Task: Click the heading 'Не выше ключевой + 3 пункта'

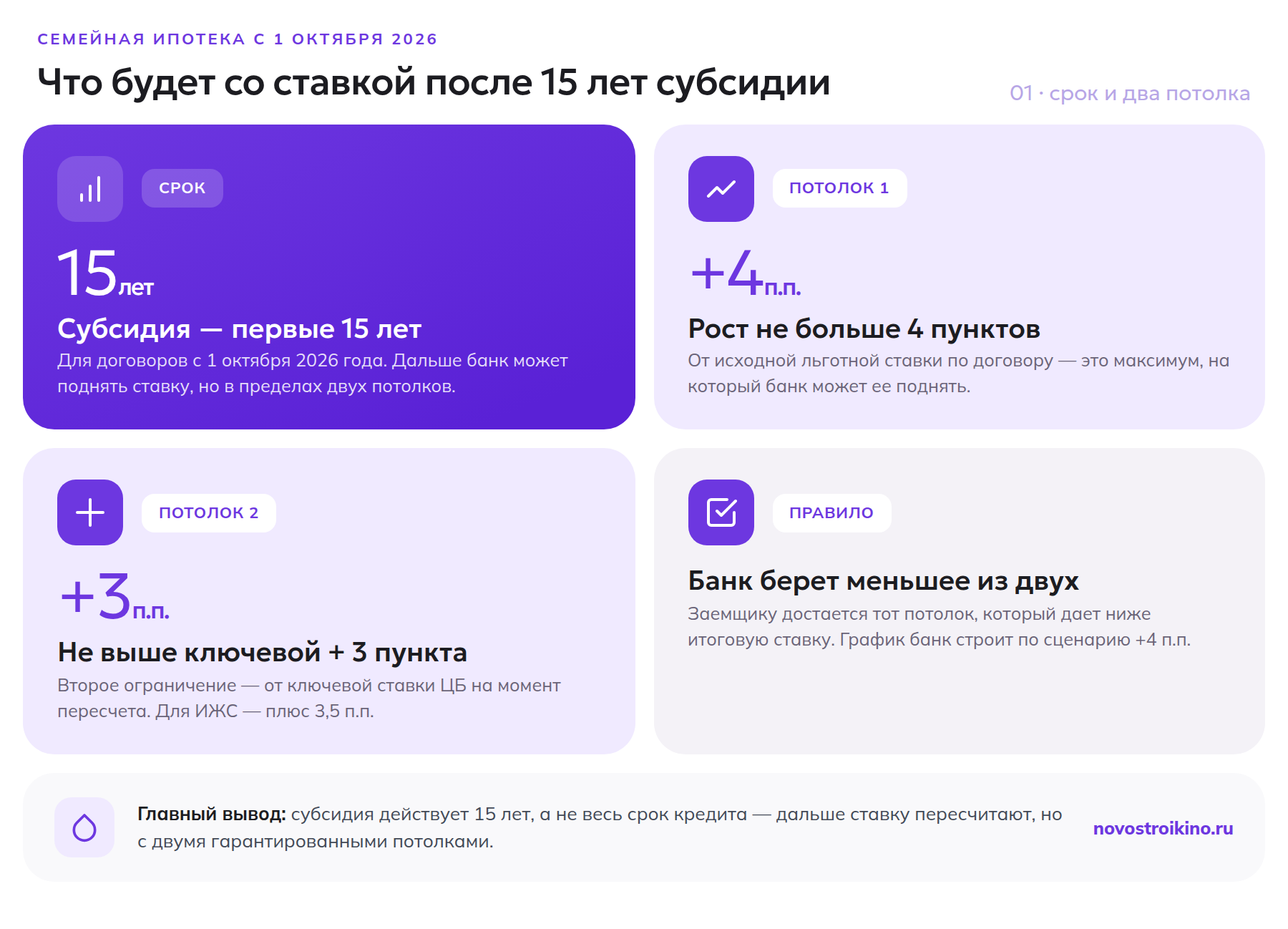Action: pyautogui.click(x=262, y=653)
